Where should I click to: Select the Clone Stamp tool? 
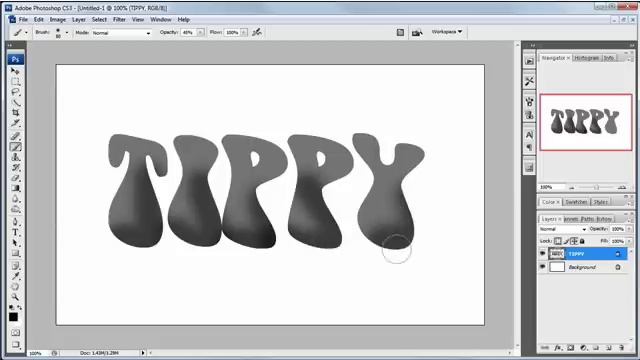[x=15, y=157]
